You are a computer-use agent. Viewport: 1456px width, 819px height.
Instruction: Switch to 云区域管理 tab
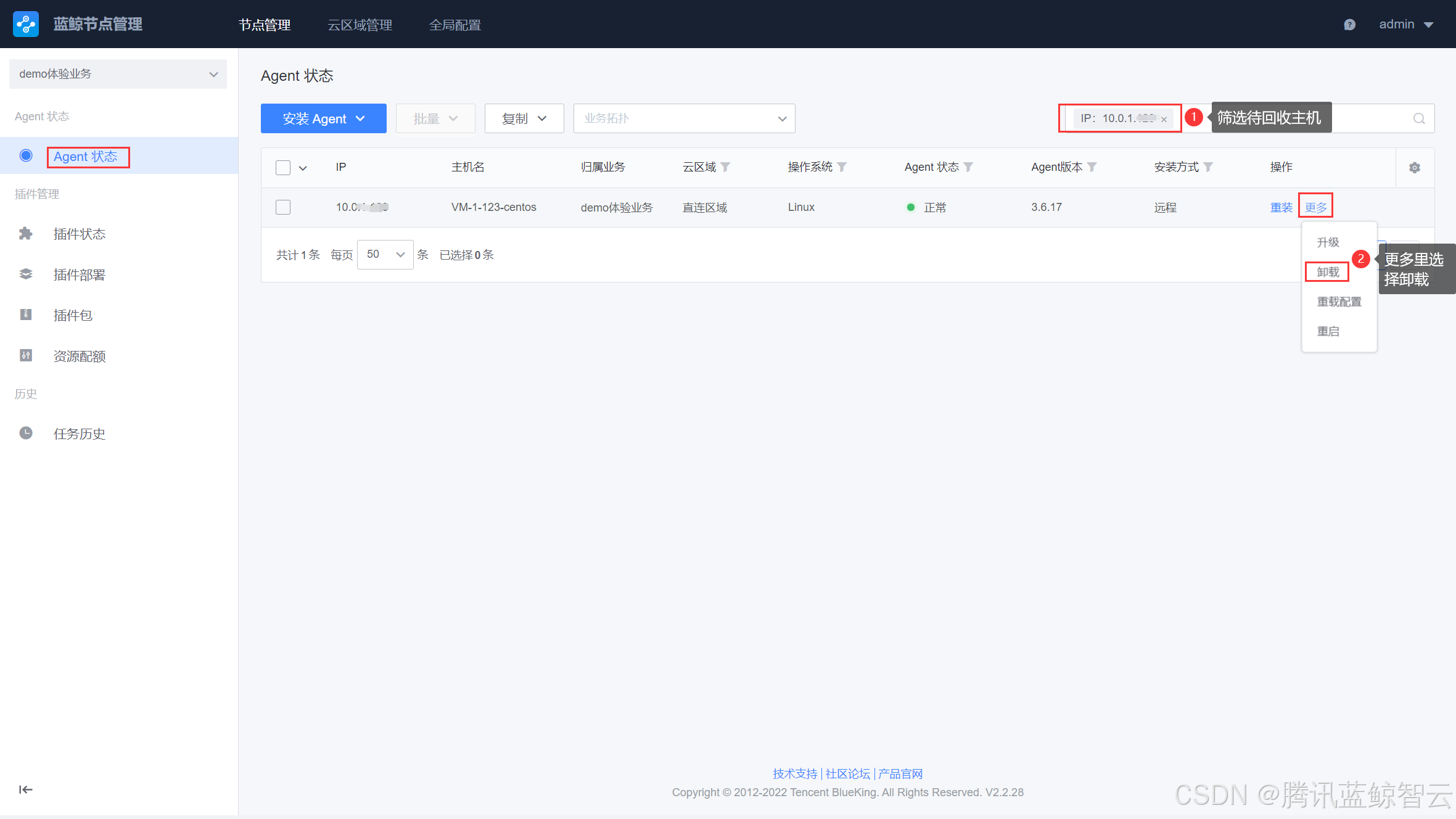tap(360, 25)
